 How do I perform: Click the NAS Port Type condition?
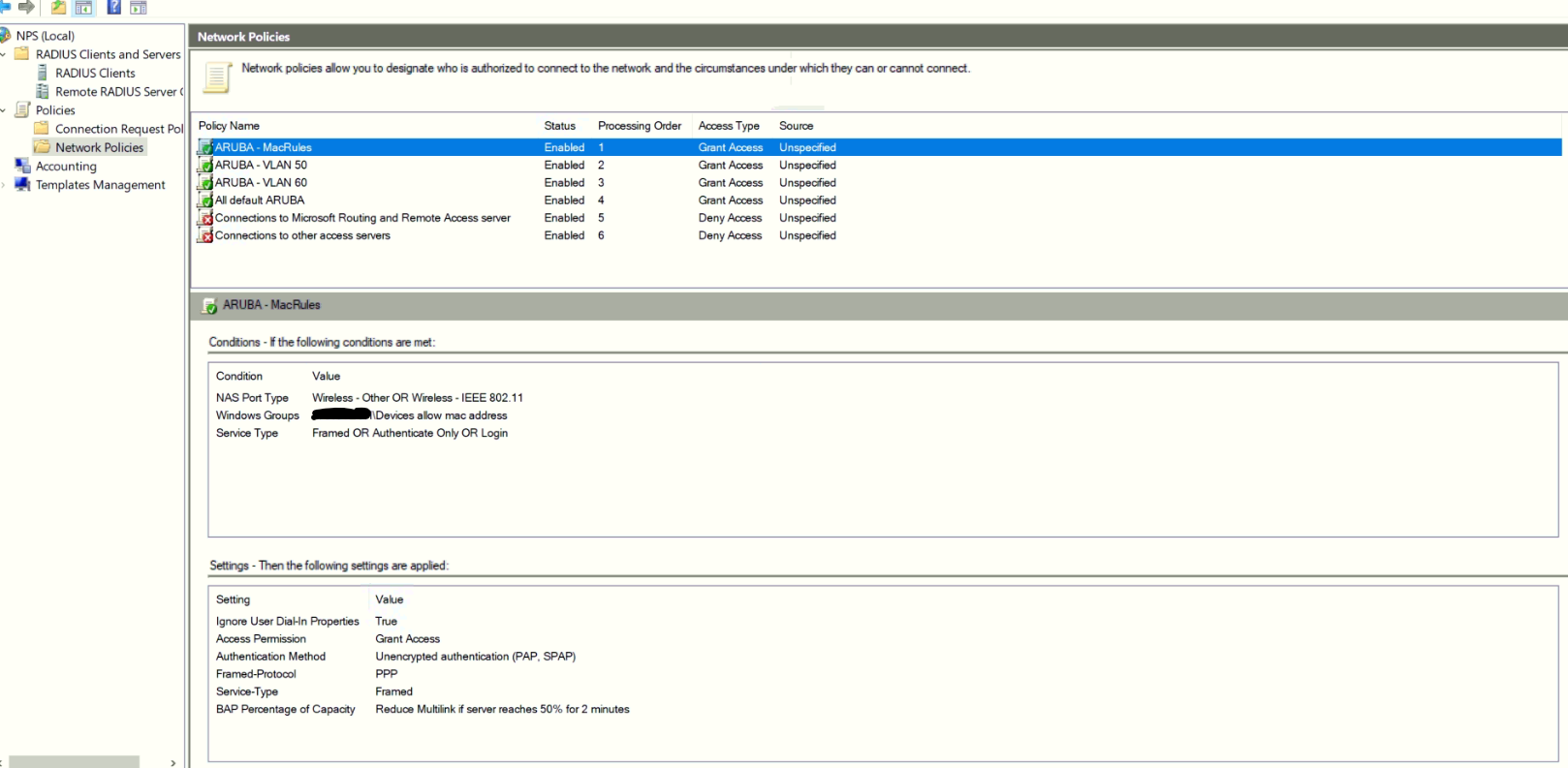pos(252,398)
